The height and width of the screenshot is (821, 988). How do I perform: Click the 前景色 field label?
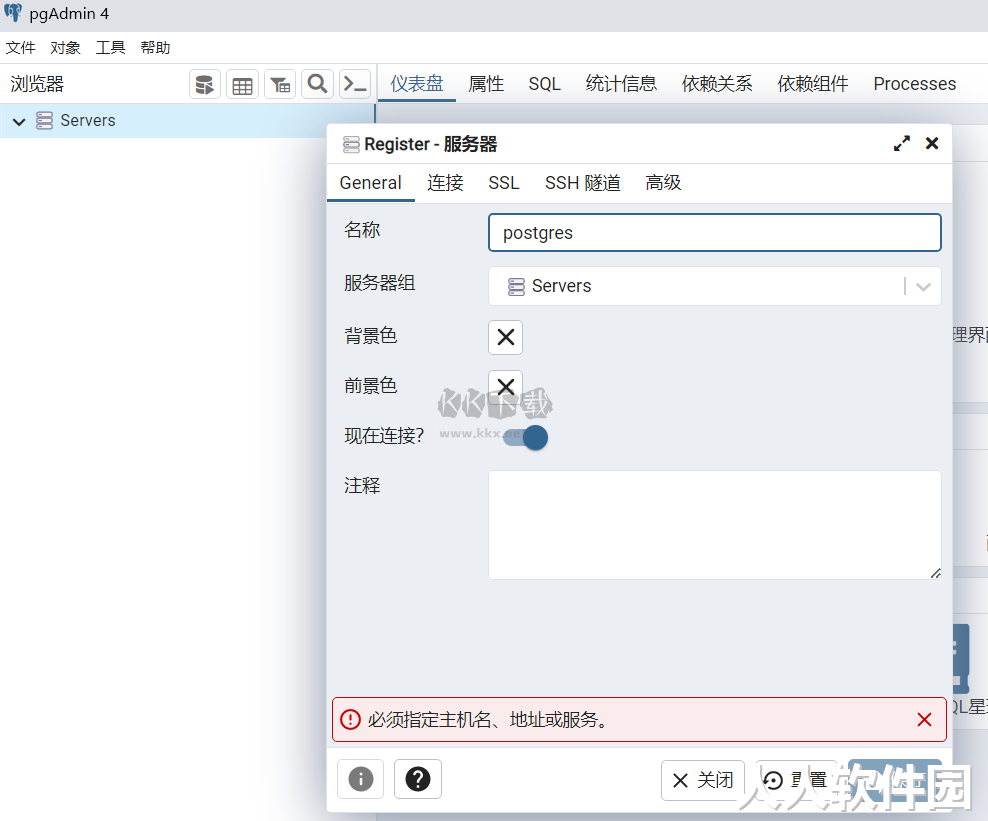pyautogui.click(x=370, y=386)
